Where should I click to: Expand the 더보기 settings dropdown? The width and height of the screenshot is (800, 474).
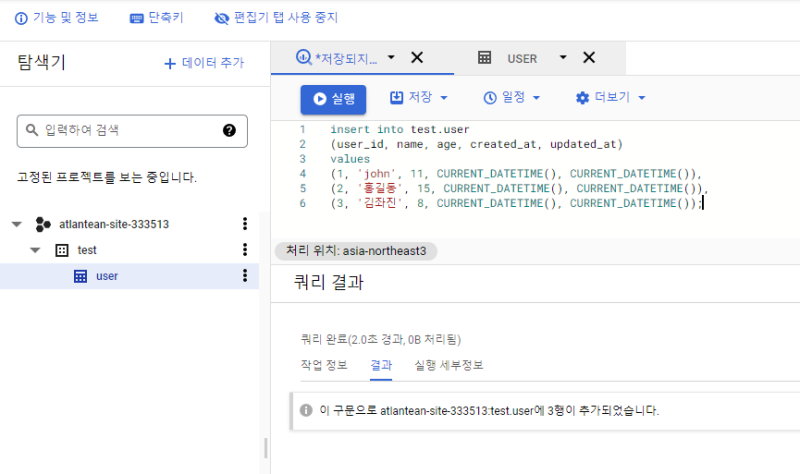pos(610,98)
